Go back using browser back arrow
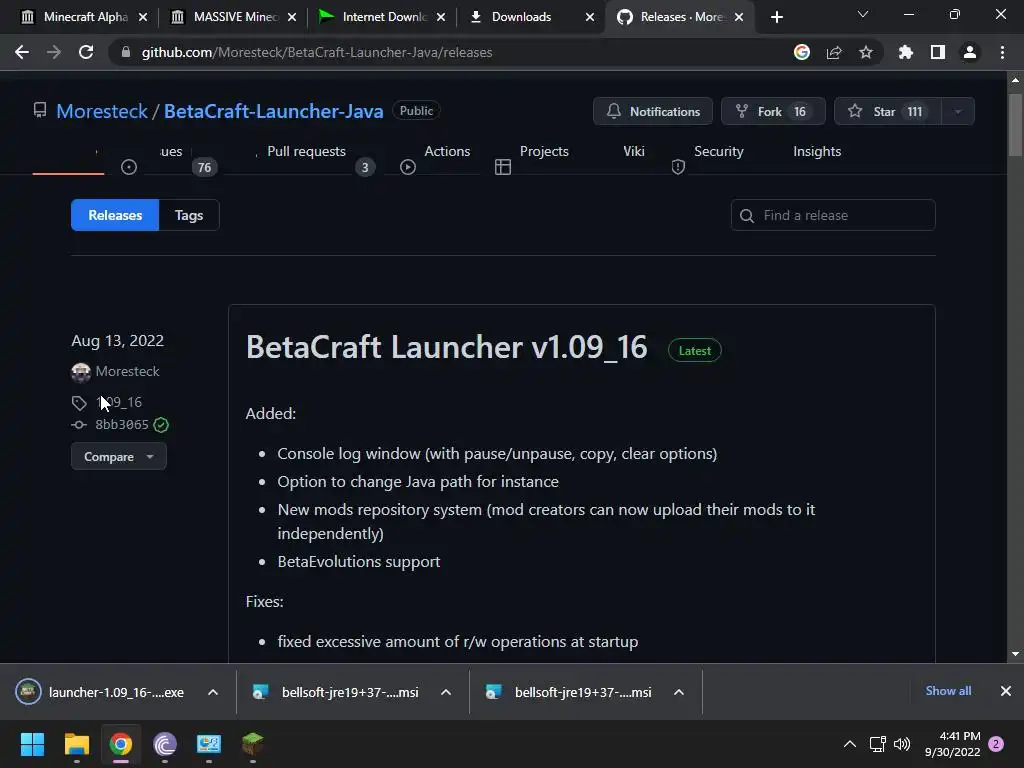The height and width of the screenshot is (768, 1024). (22, 52)
